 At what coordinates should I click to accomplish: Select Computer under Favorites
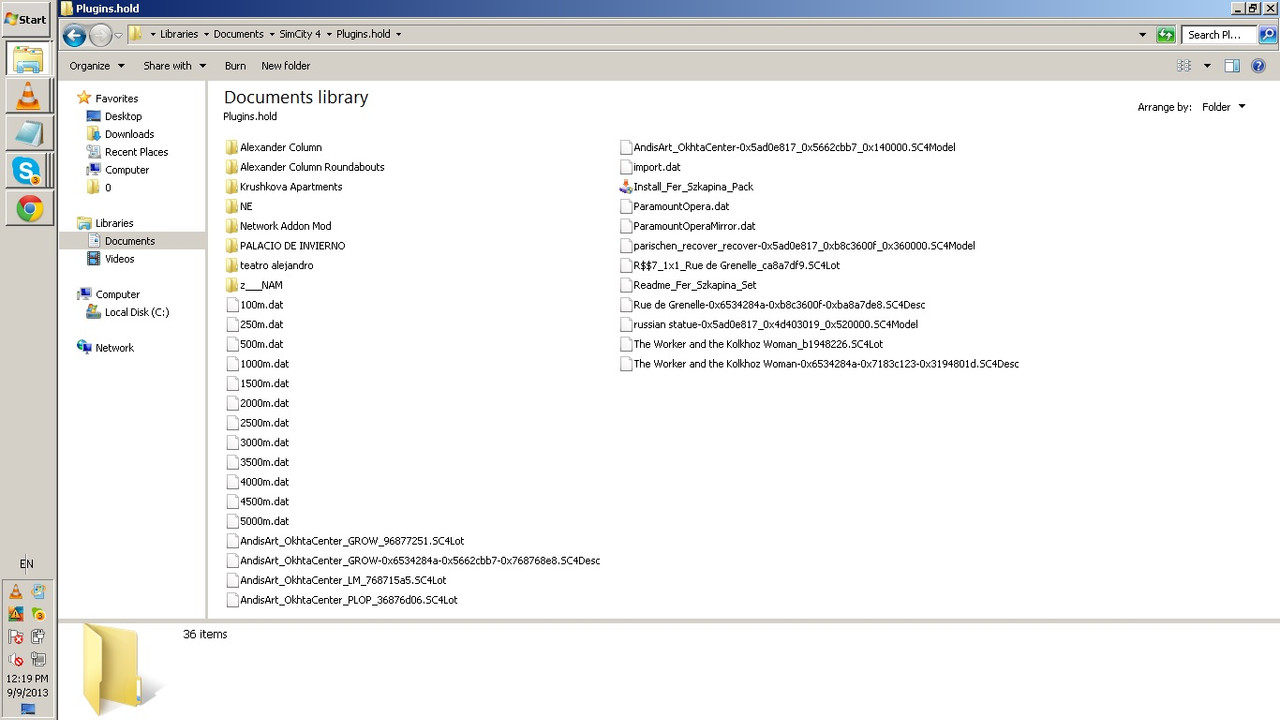tap(127, 170)
